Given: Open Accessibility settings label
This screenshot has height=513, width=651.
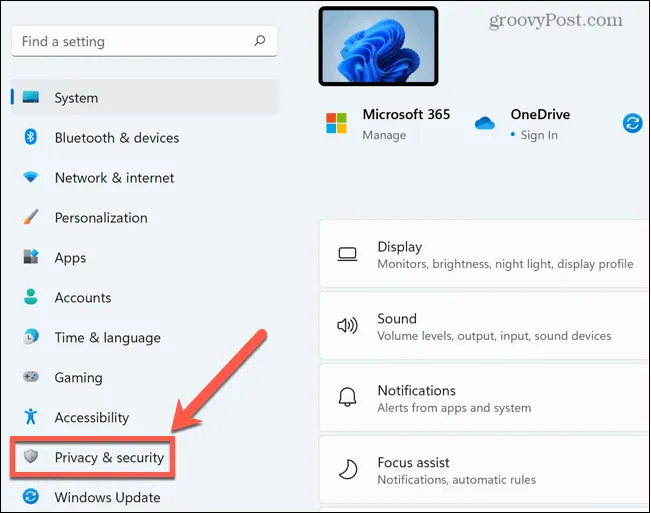Looking at the screenshot, I should click(x=92, y=418).
